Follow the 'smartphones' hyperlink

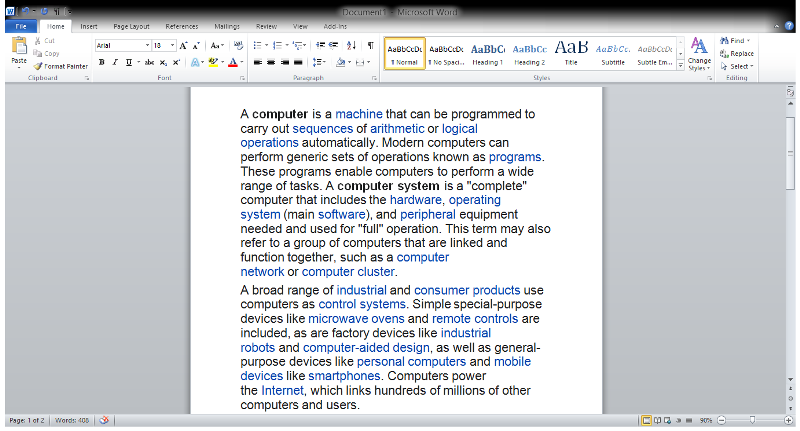(x=344, y=376)
